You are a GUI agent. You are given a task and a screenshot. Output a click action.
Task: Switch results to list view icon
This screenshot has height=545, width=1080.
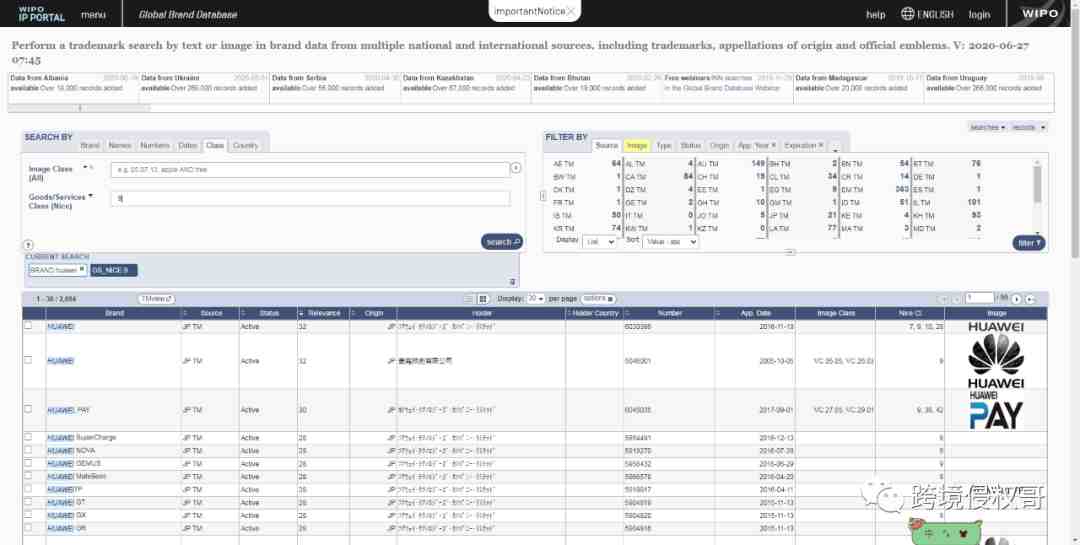click(468, 299)
